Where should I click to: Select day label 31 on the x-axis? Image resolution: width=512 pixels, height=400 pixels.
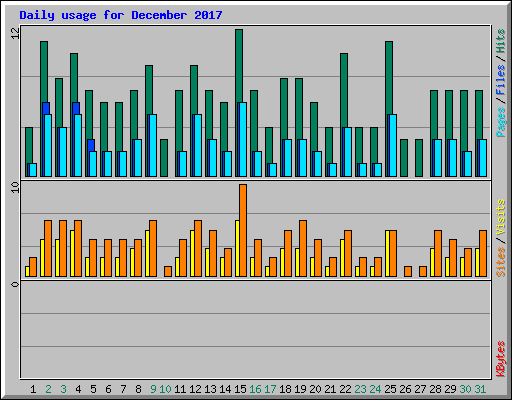point(480,389)
